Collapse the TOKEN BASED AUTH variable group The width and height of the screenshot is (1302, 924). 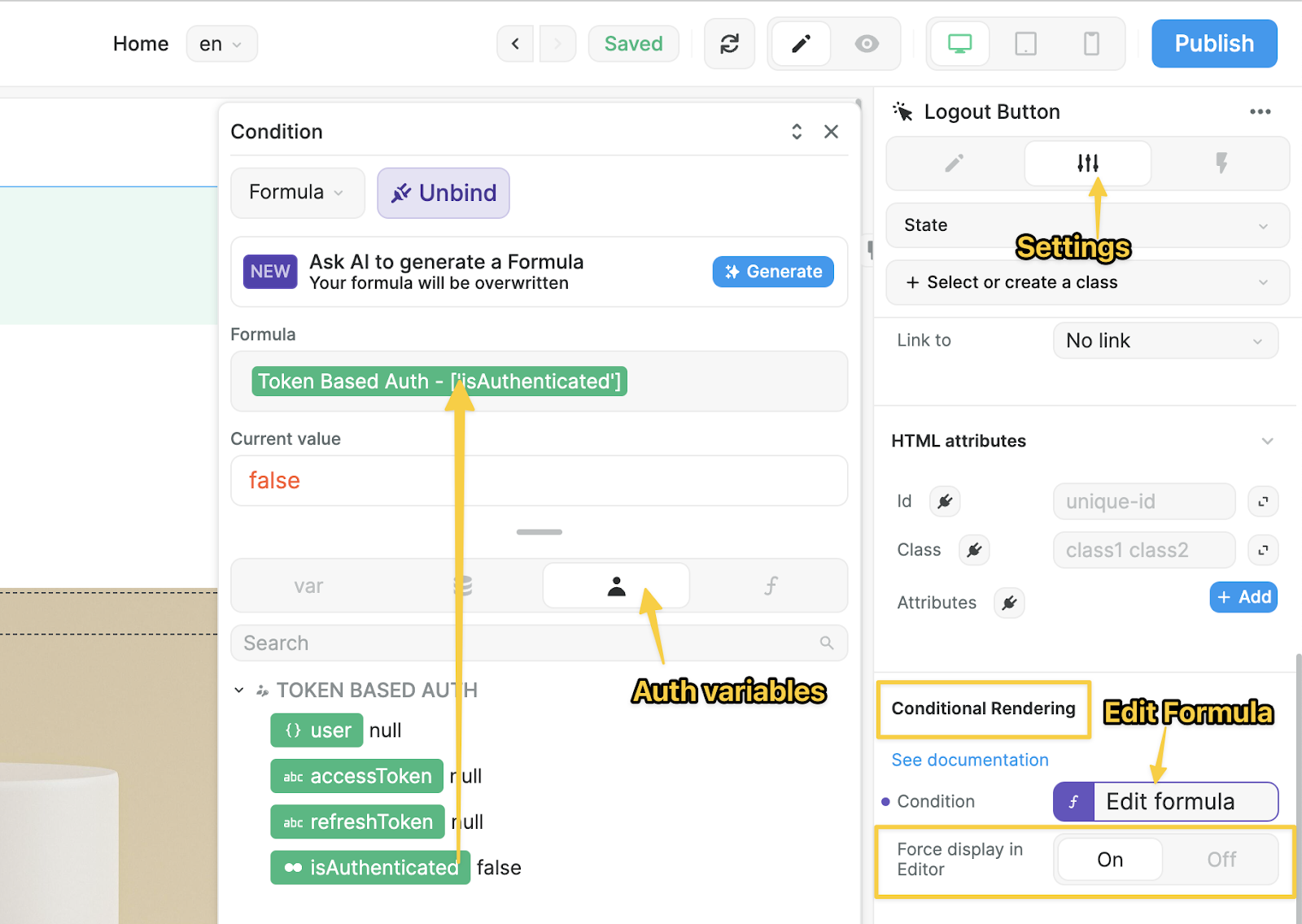(239, 690)
